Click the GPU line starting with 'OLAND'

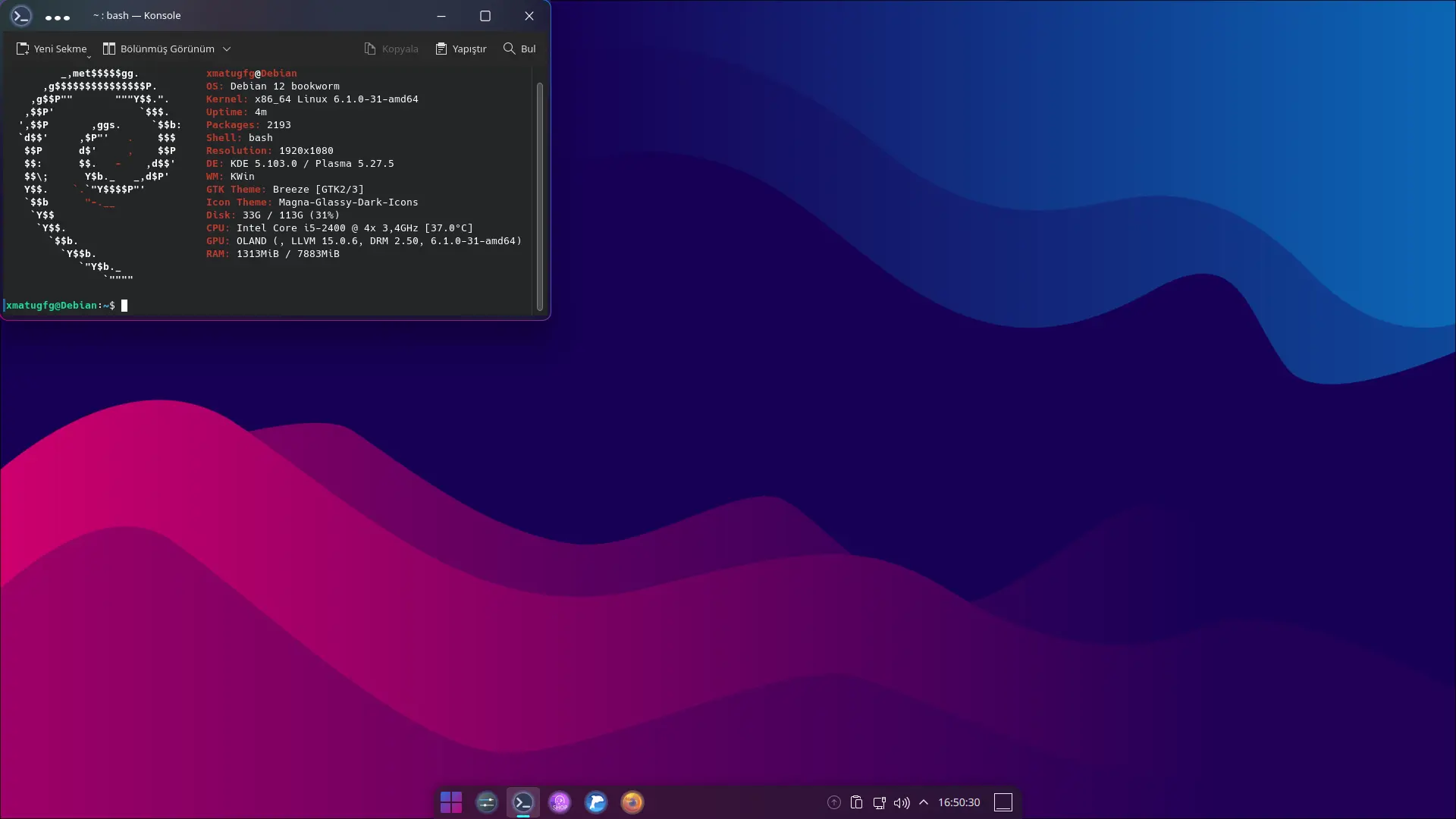tap(379, 241)
